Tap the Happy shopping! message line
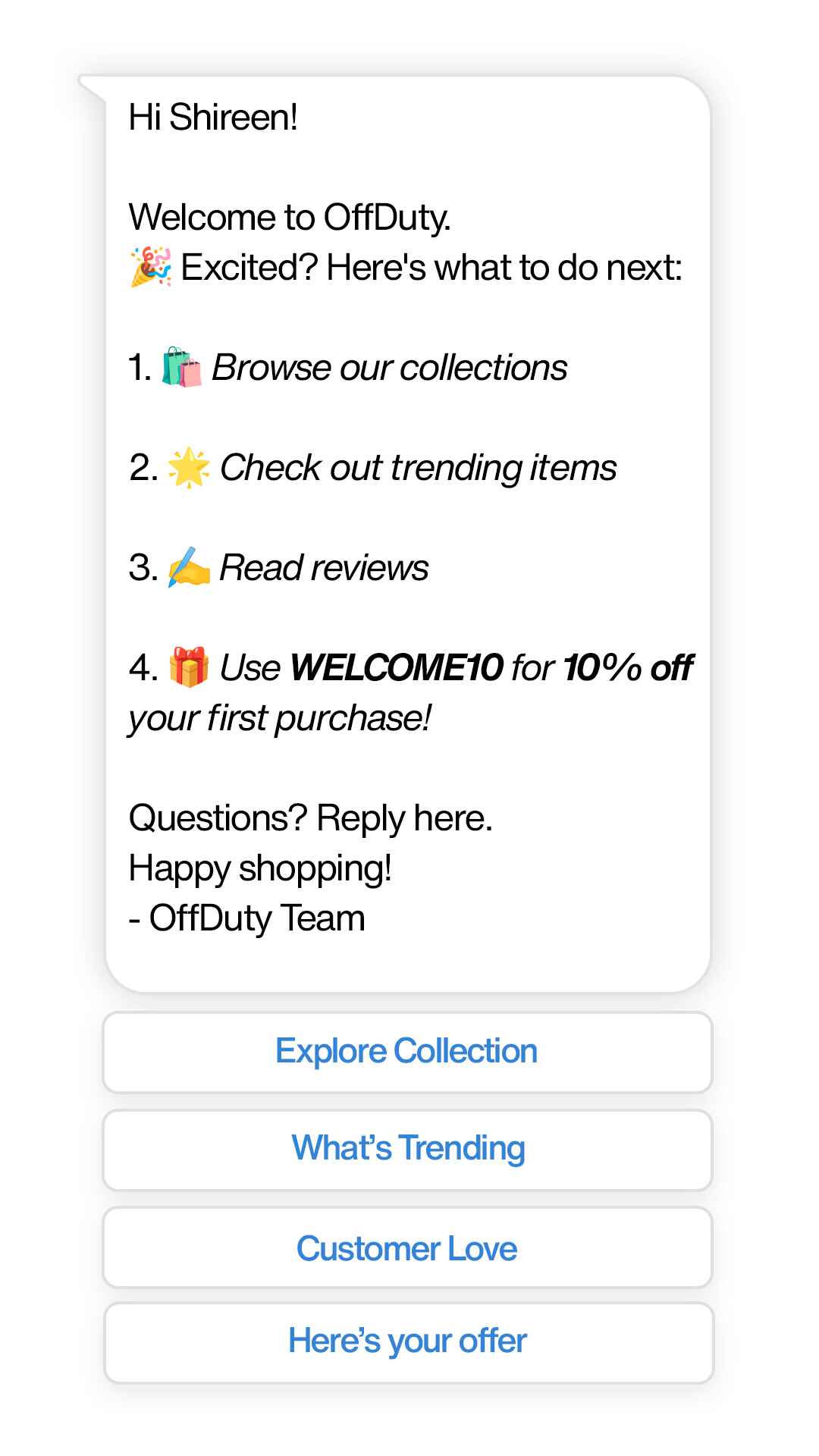This screenshot has height=1456, width=819. (x=261, y=867)
